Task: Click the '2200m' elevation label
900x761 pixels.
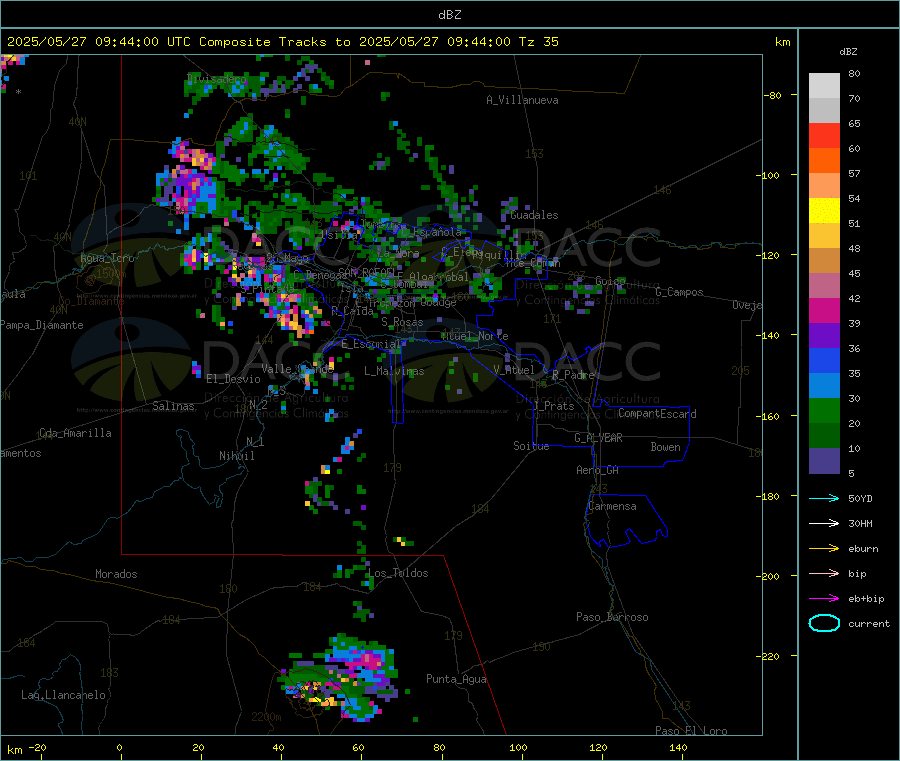Action: click(x=266, y=717)
